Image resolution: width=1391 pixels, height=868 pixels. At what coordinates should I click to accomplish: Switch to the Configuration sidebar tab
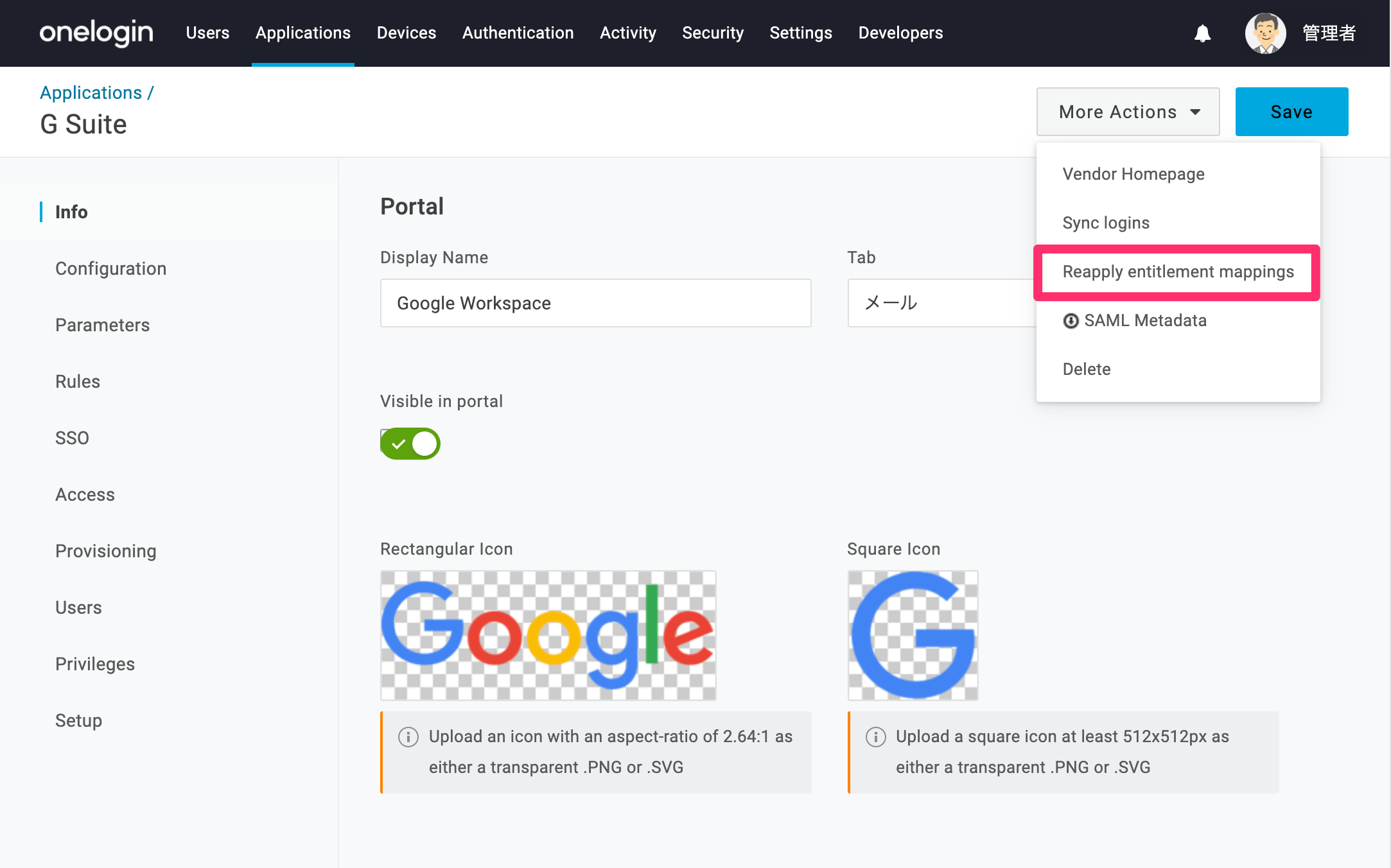110,268
